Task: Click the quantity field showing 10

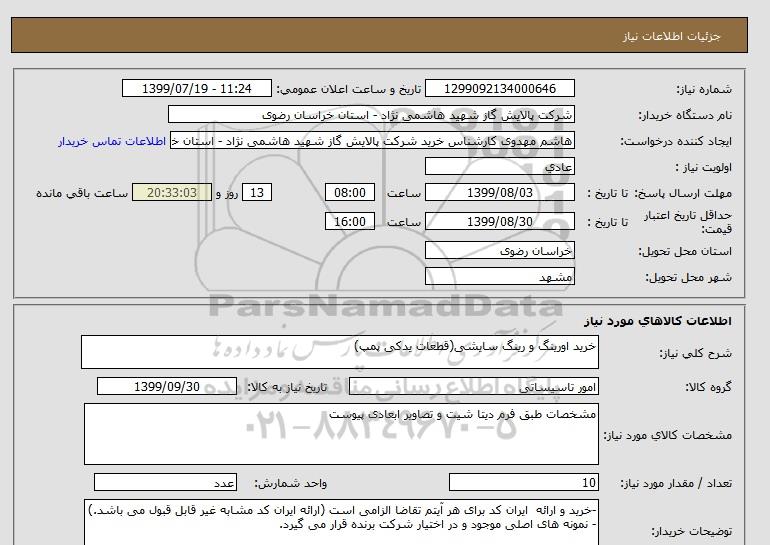Action: [x=525, y=483]
